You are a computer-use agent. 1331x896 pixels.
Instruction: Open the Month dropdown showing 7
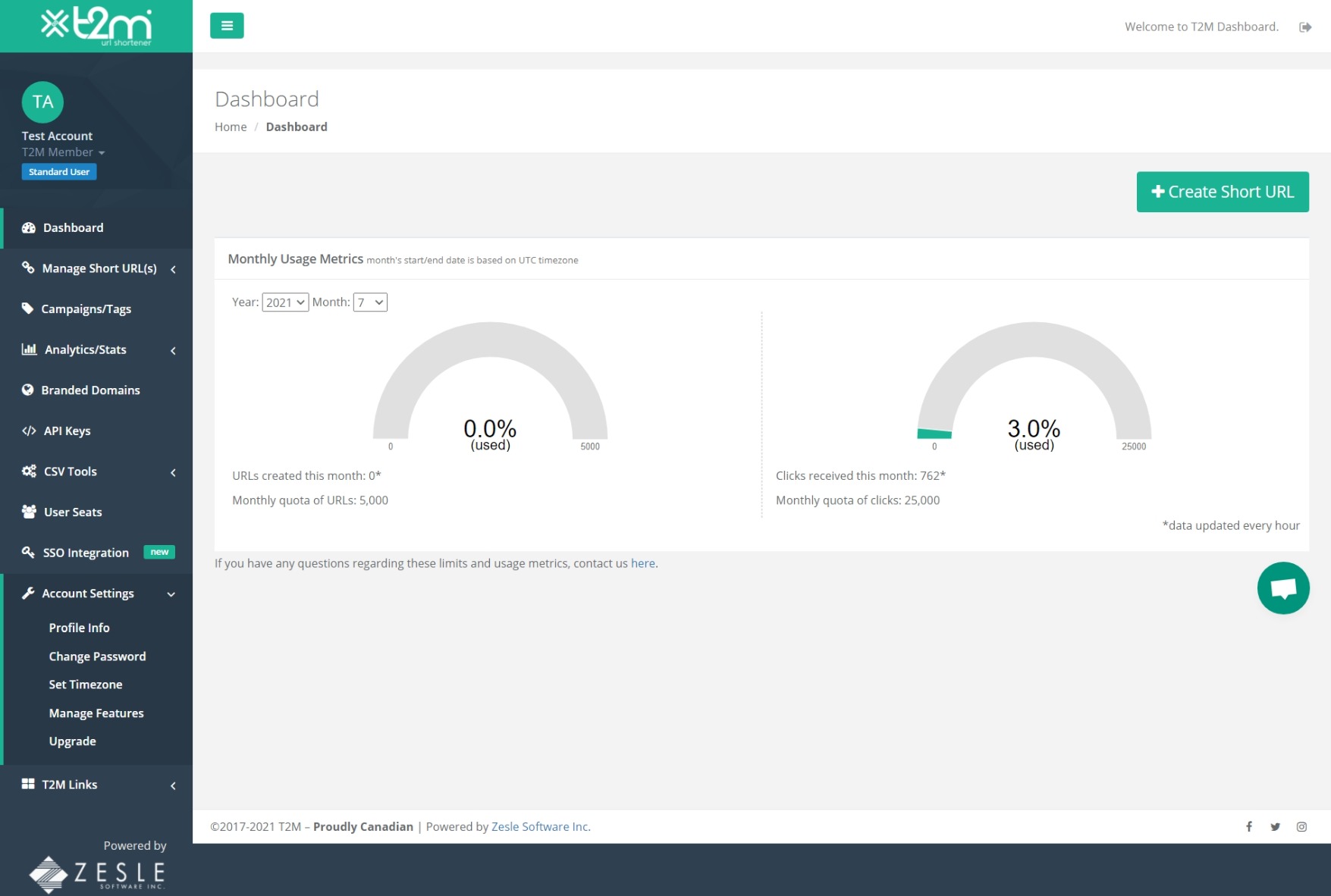[x=370, y=302]
